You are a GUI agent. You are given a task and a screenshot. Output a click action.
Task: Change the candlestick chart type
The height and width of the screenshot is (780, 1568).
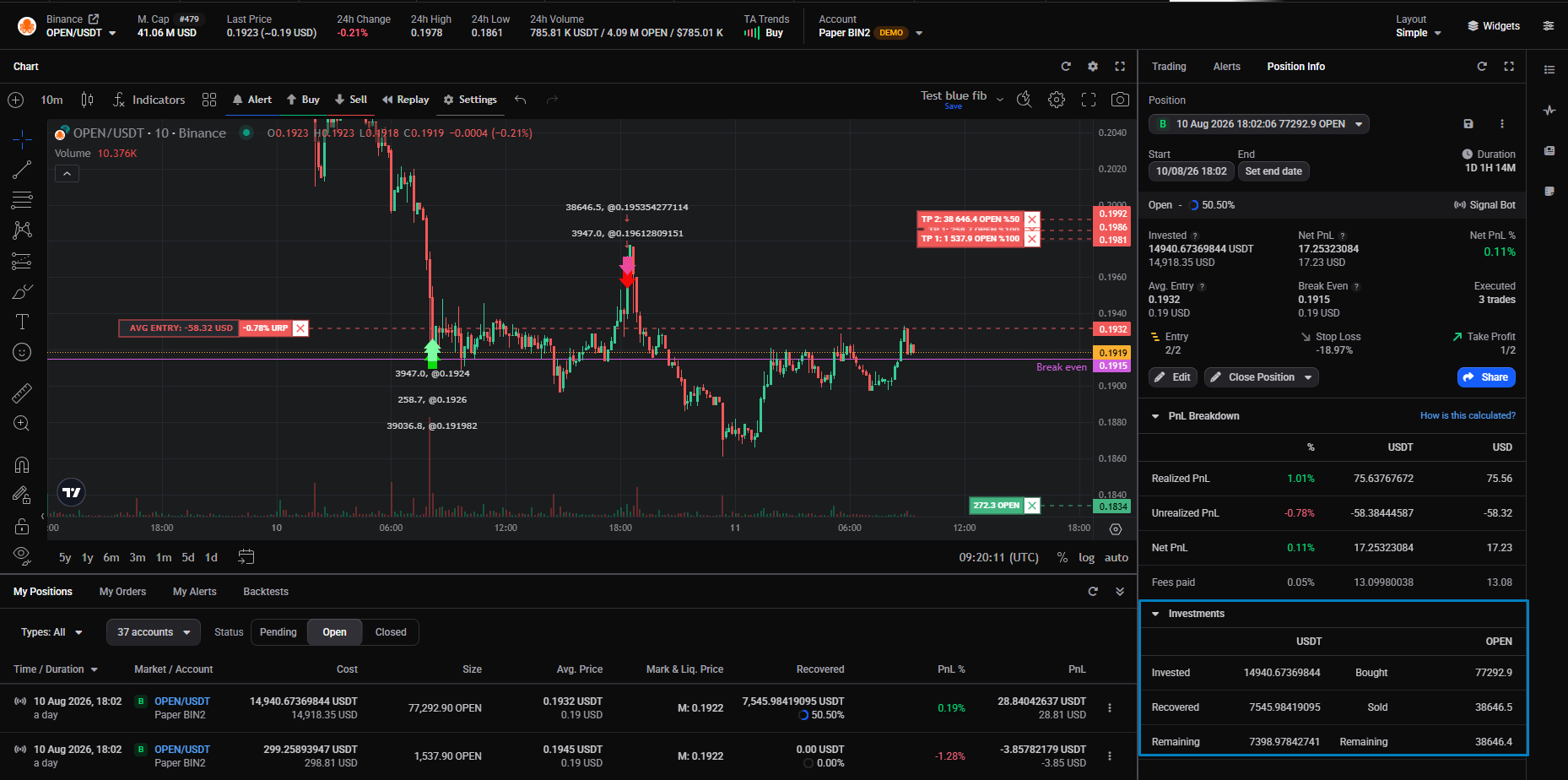(x=87, y=100)
